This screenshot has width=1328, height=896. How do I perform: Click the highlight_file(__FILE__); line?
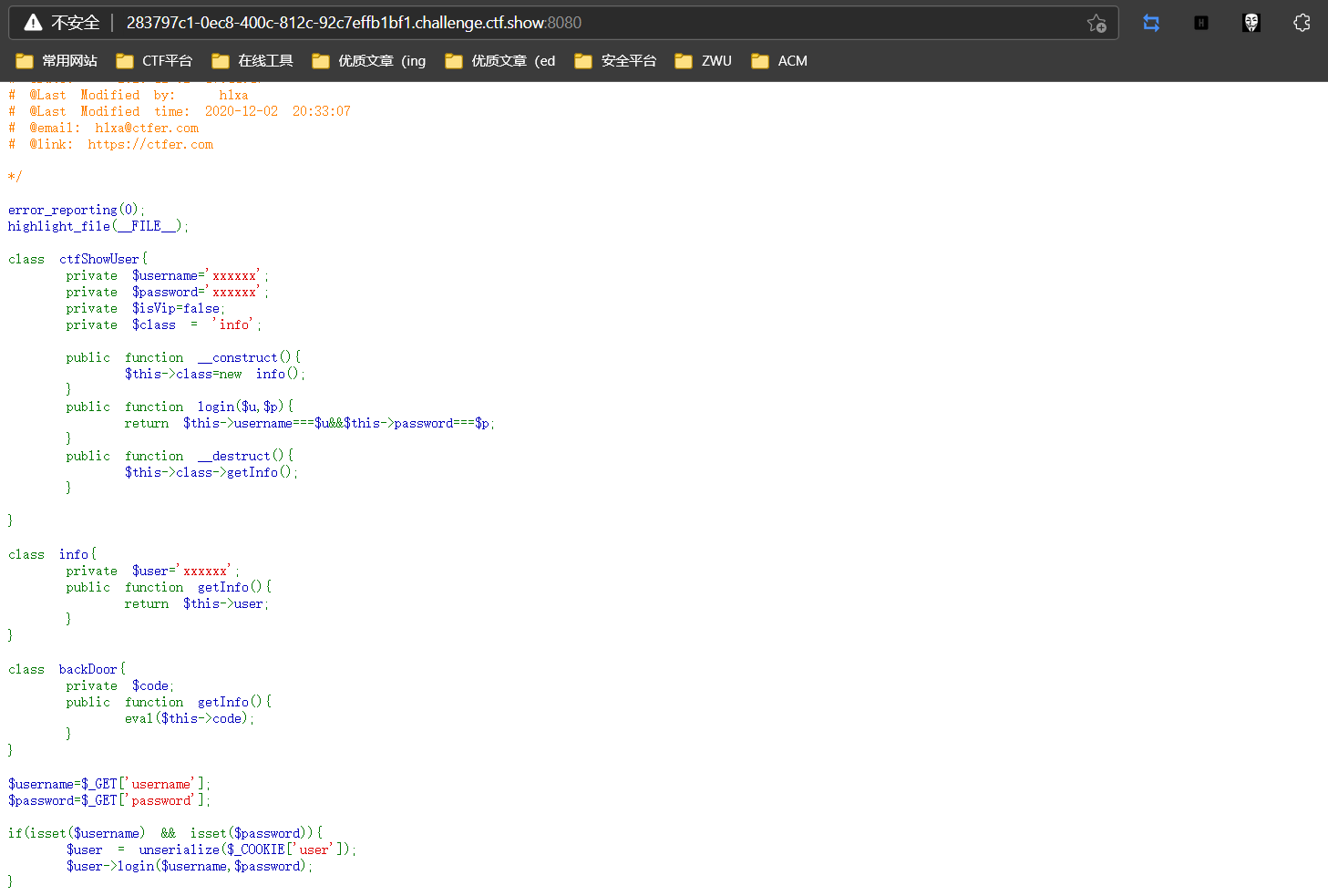click(x=98, y=227)
